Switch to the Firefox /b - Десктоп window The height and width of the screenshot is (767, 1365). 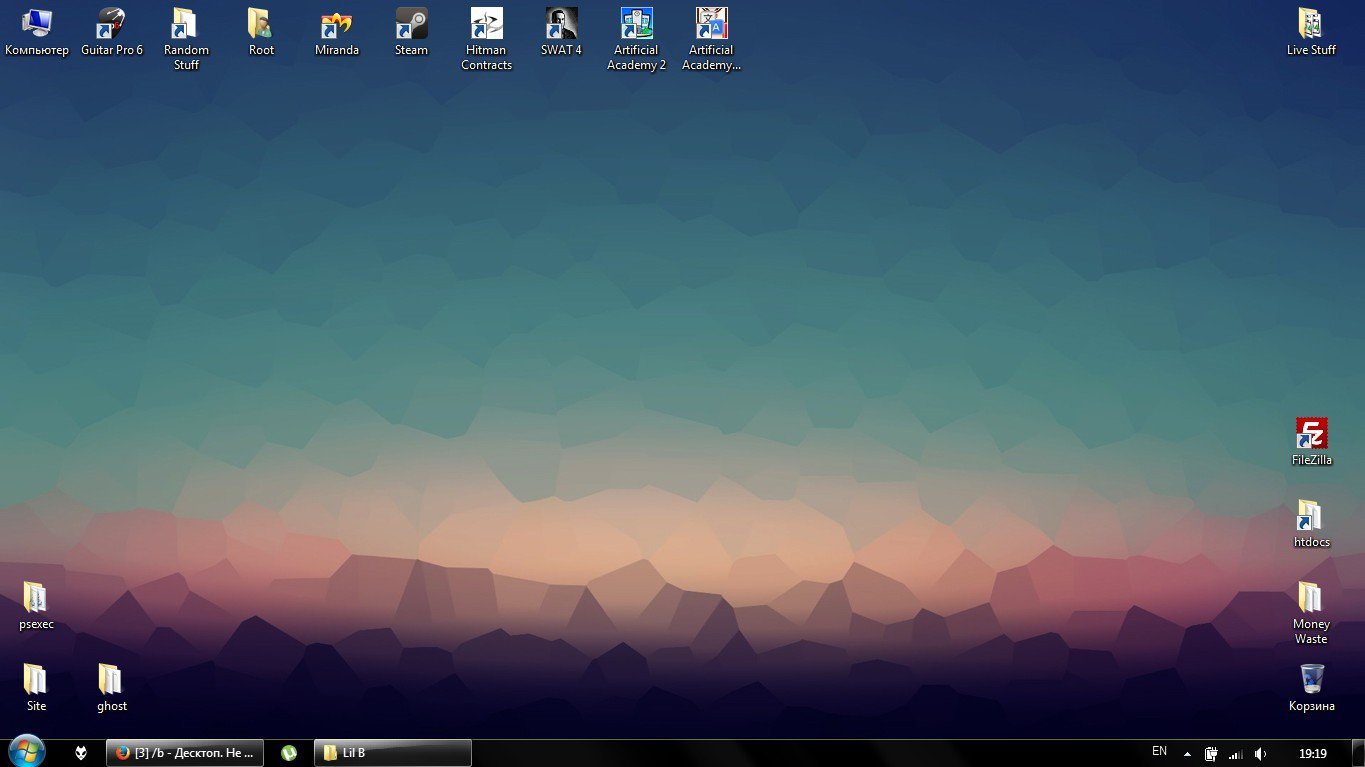[x=185, y=753]
